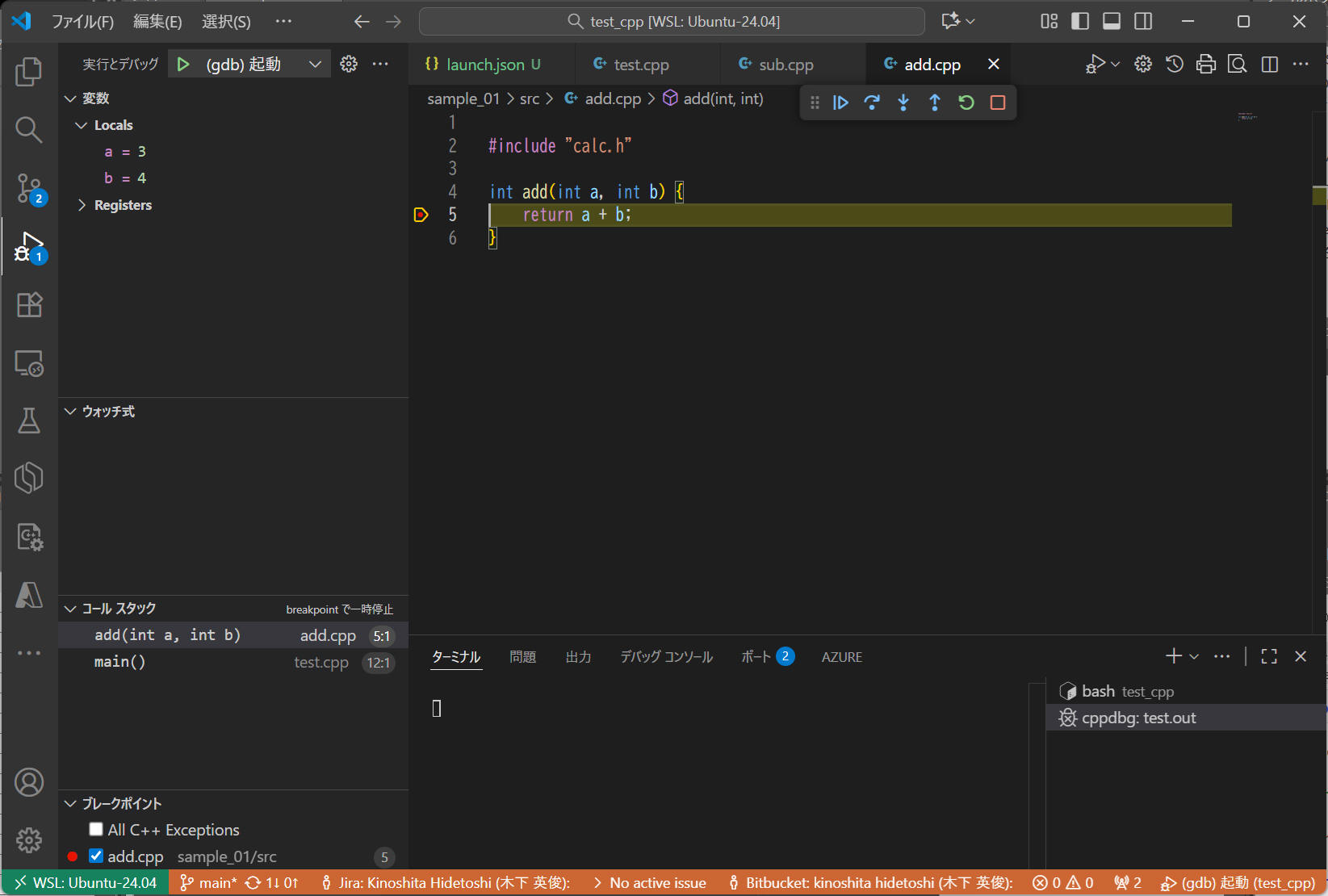This screenshot has width=1328, height=896.
Task: Open the ファイル menu
Action: [82, 22]
